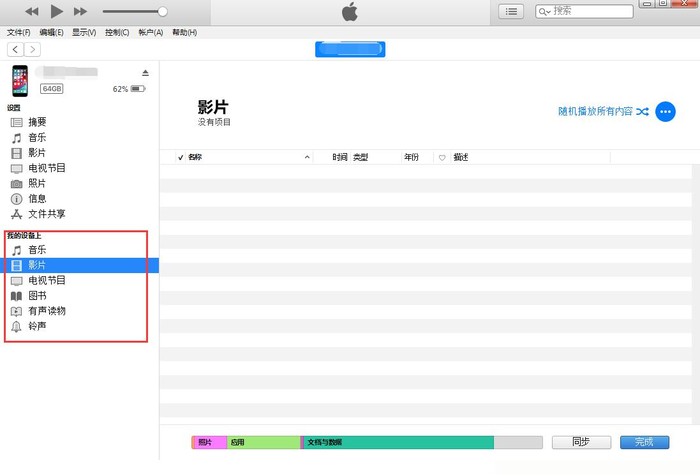700x476 pixels.
Task: Sort by 名称 column header
Action: (249, 157)
